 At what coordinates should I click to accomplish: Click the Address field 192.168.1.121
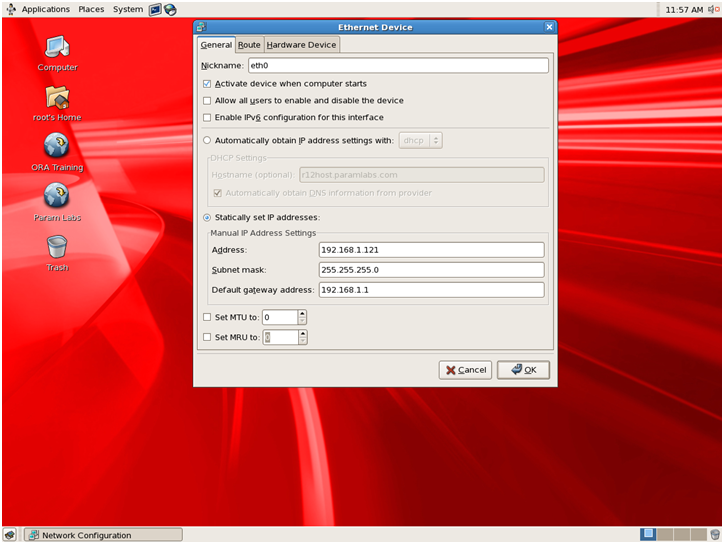[431, 250]
